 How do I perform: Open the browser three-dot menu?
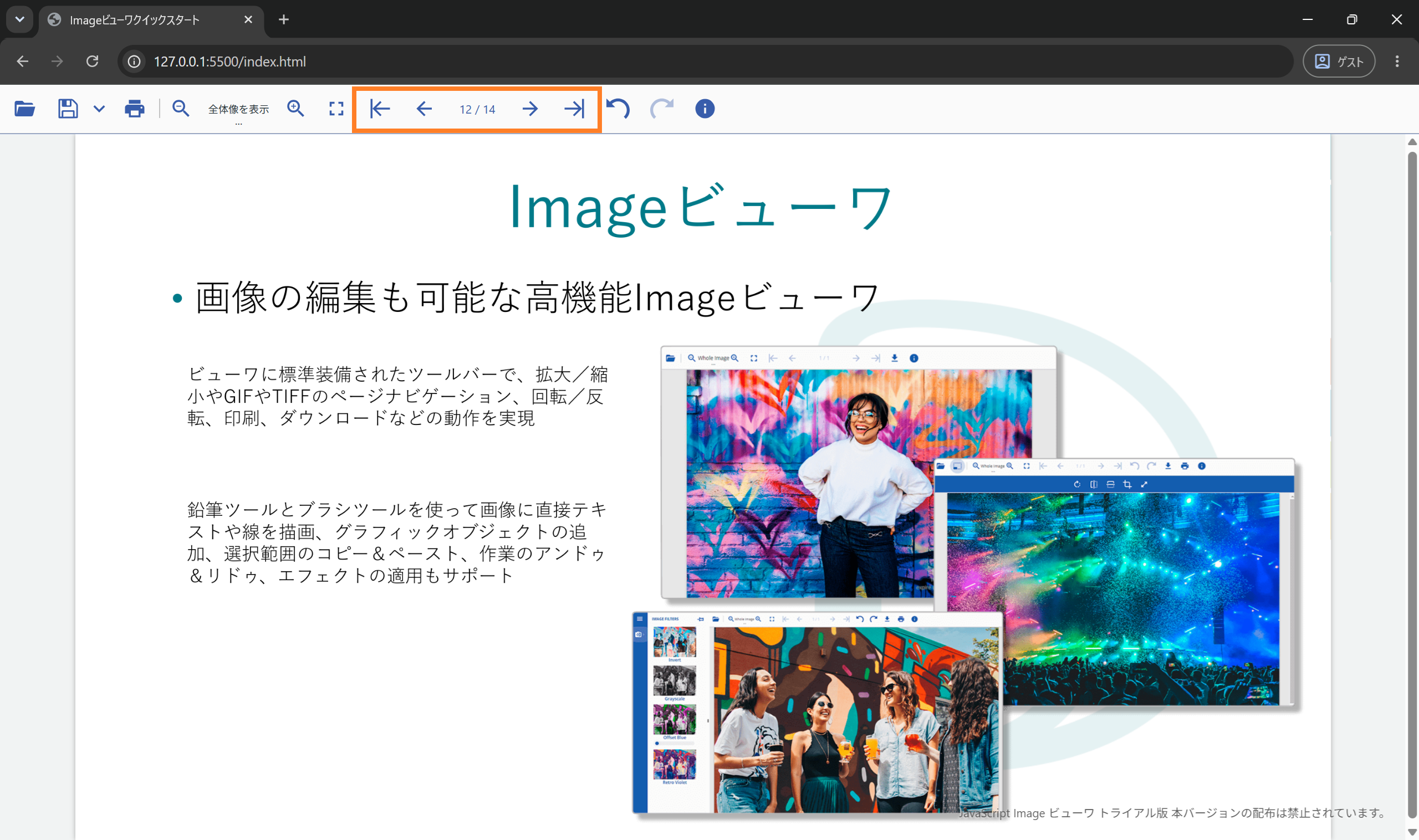tap(1397, 61)
